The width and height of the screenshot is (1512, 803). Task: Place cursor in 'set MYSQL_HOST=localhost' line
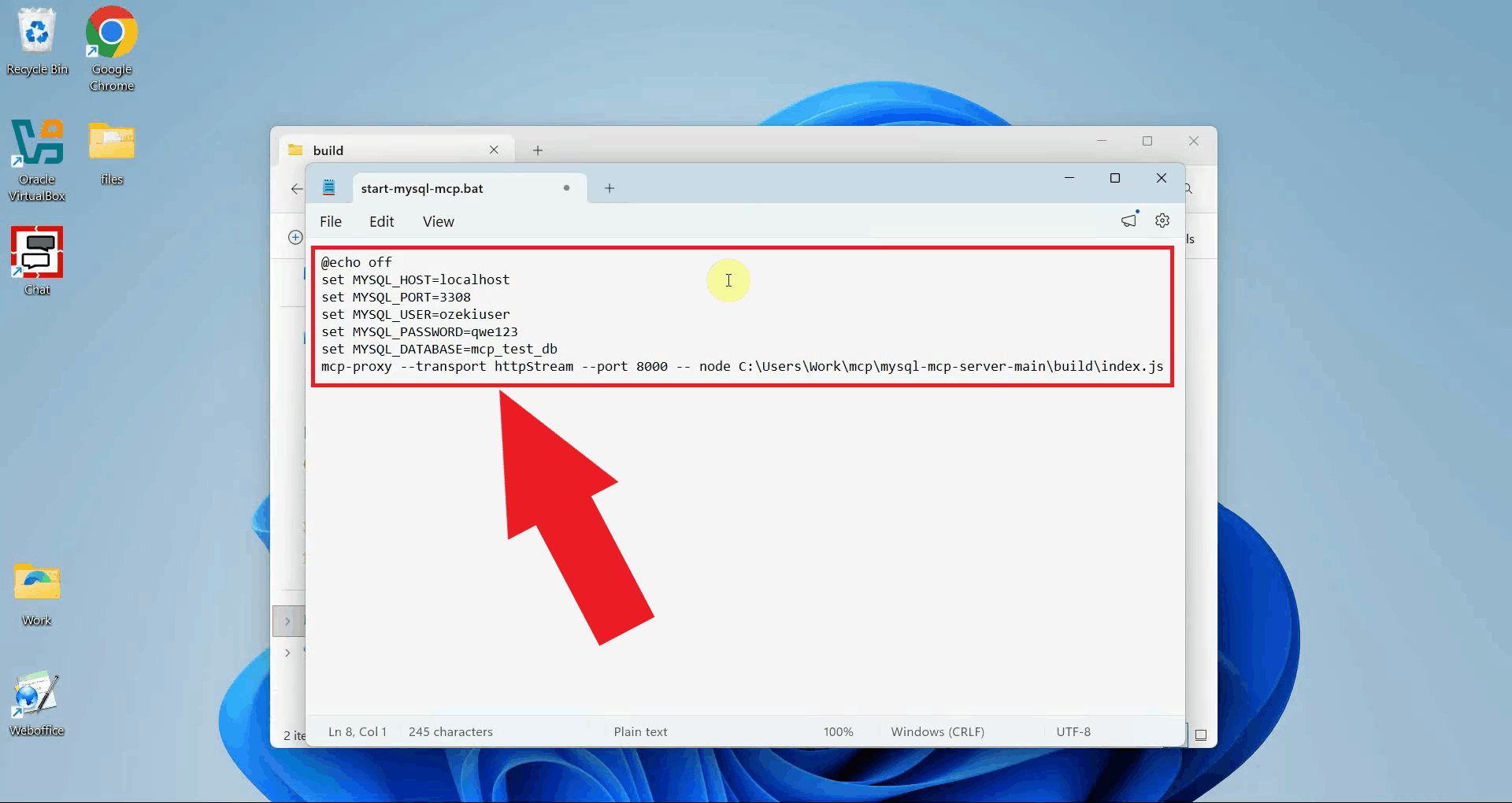[416, 279]
